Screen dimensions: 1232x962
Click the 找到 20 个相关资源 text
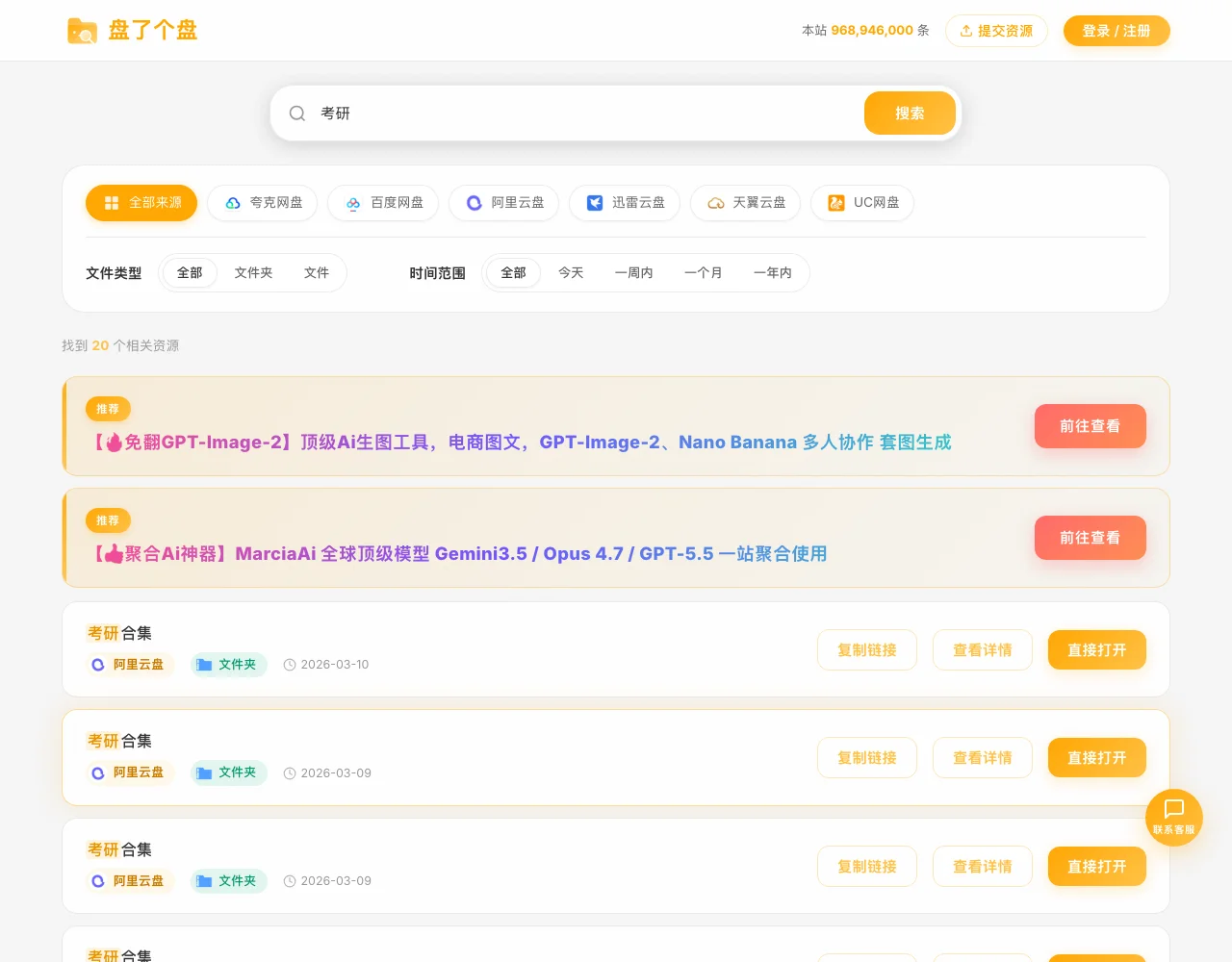pos(120,345)
